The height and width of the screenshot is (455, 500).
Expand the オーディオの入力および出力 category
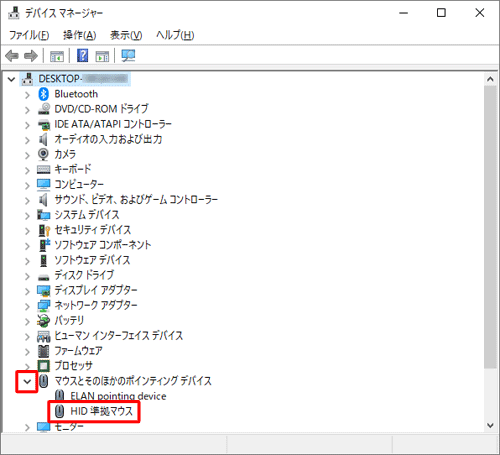(27, 140)
